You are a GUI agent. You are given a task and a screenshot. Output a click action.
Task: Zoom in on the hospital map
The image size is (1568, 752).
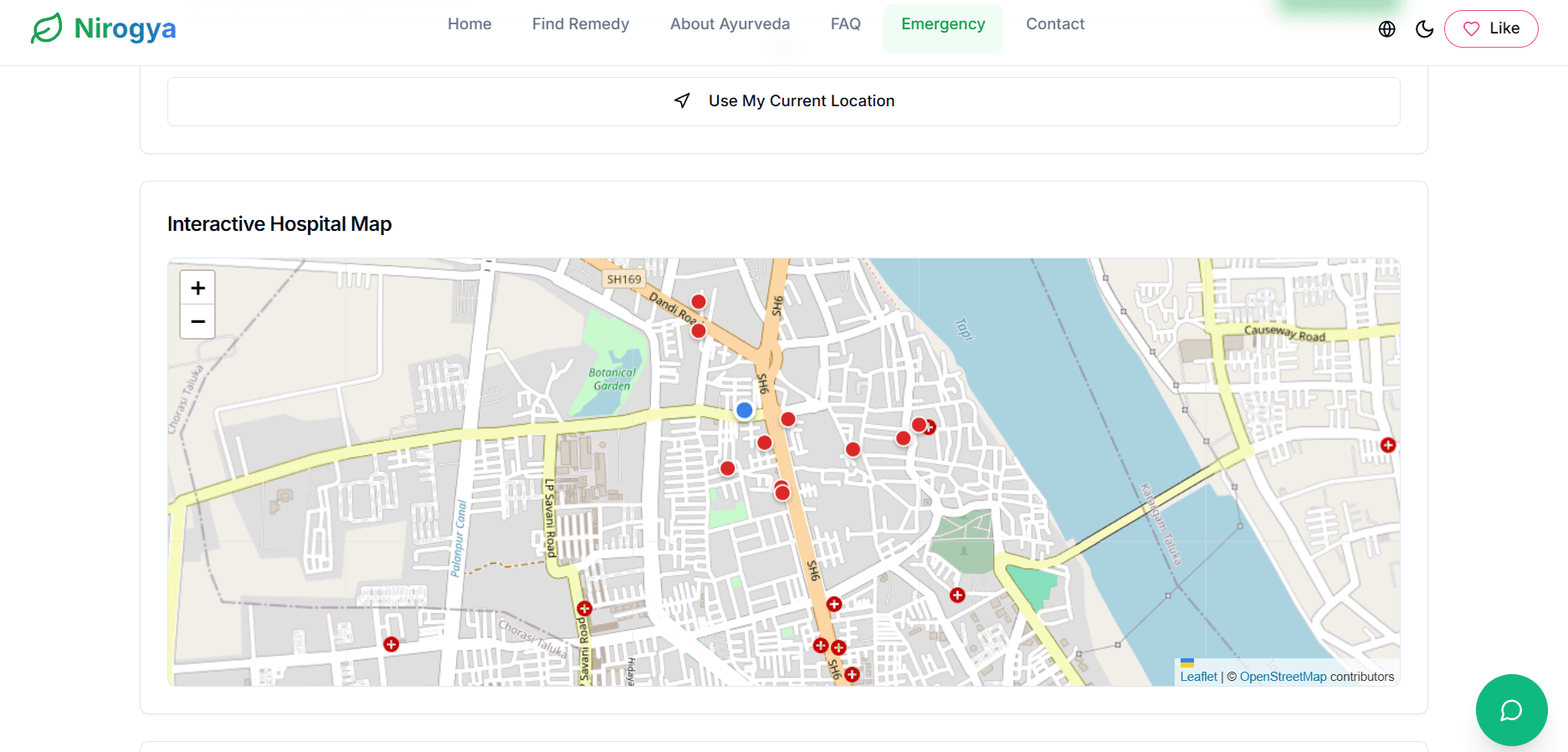point(197,289)
